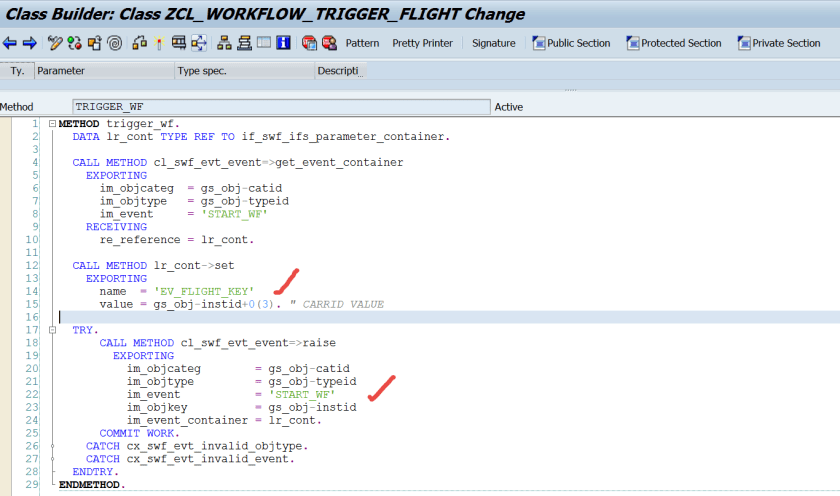Image resolution: width=840 pixels, height=496 pixels.
Task: Toggle Display/Change mode pencil icon
Action: coord(55,43)
